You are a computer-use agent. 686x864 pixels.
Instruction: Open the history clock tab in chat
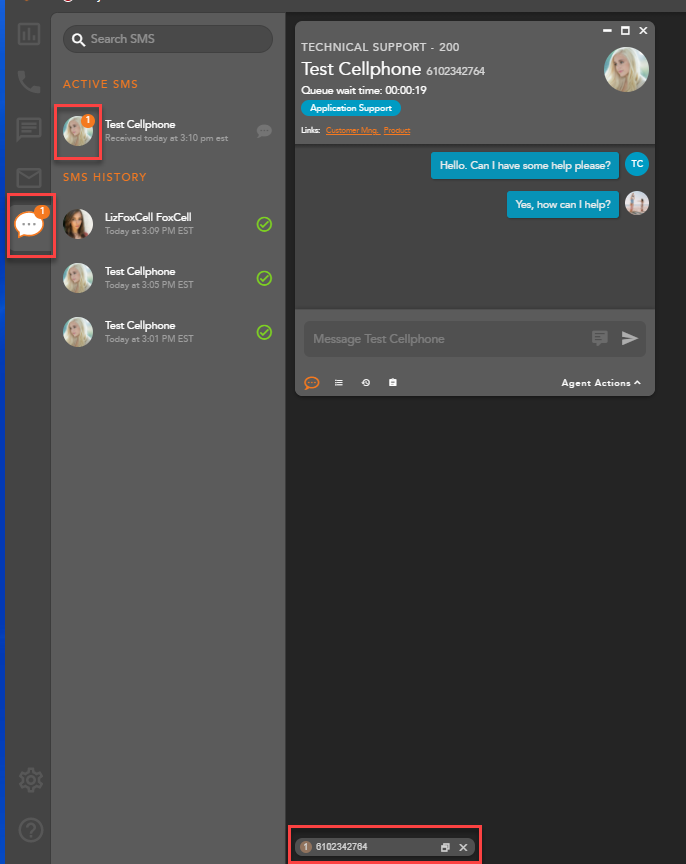click(x=366, y=383)
